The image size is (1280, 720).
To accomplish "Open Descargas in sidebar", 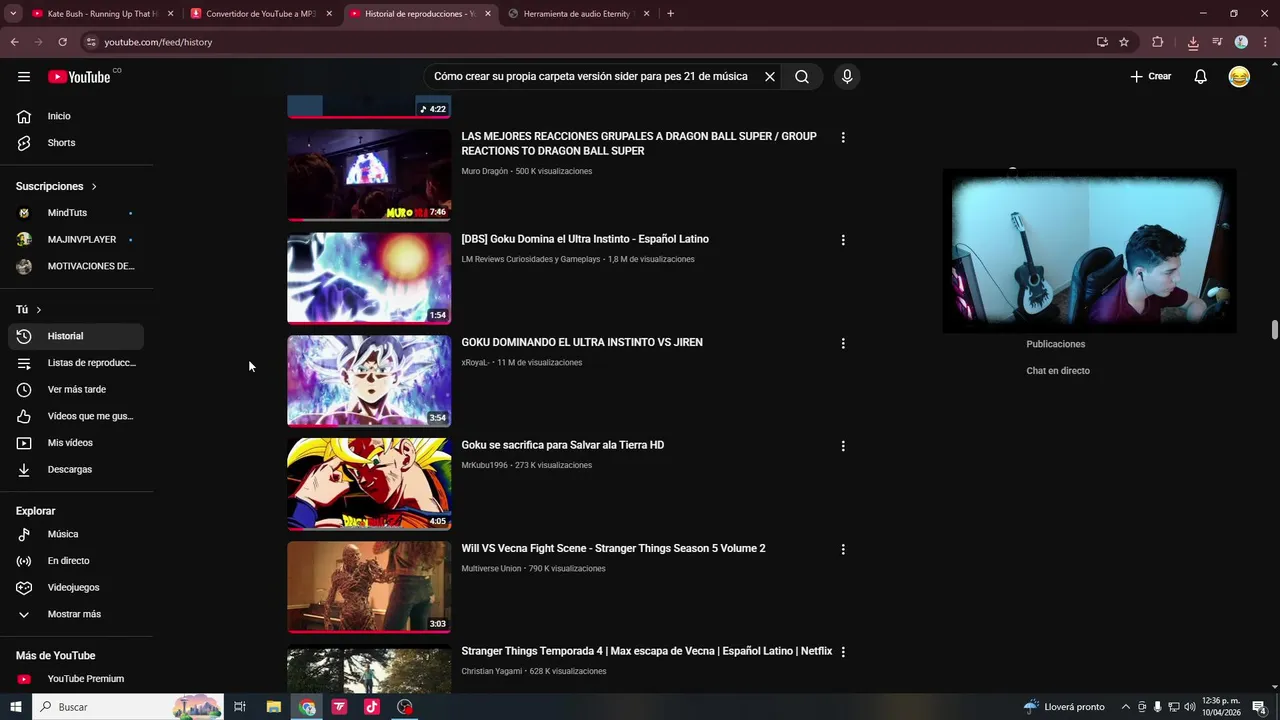I will [x=76, y=470].
